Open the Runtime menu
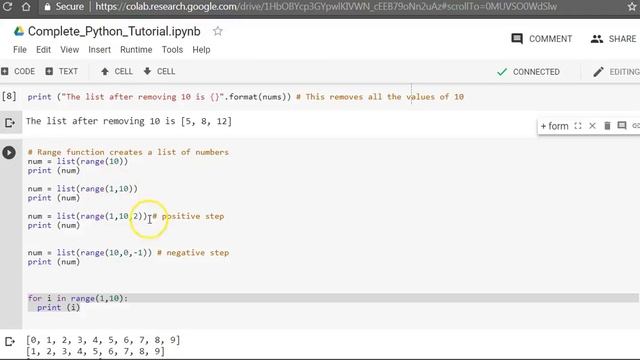Image resolution: width=640 pixels, height=360 pixels. point(136,50)
